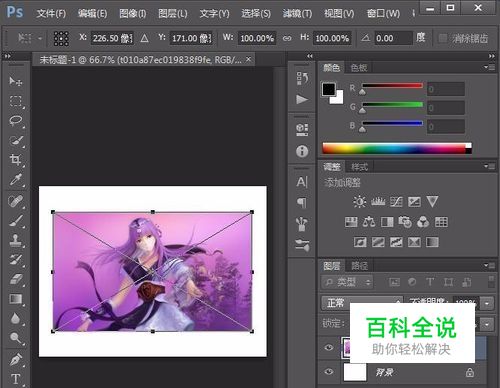The height and width of the screenshot is (388, 500).
Task: Toggle pixel layer filter in Layers panel
Action: (x=394, y=282)
